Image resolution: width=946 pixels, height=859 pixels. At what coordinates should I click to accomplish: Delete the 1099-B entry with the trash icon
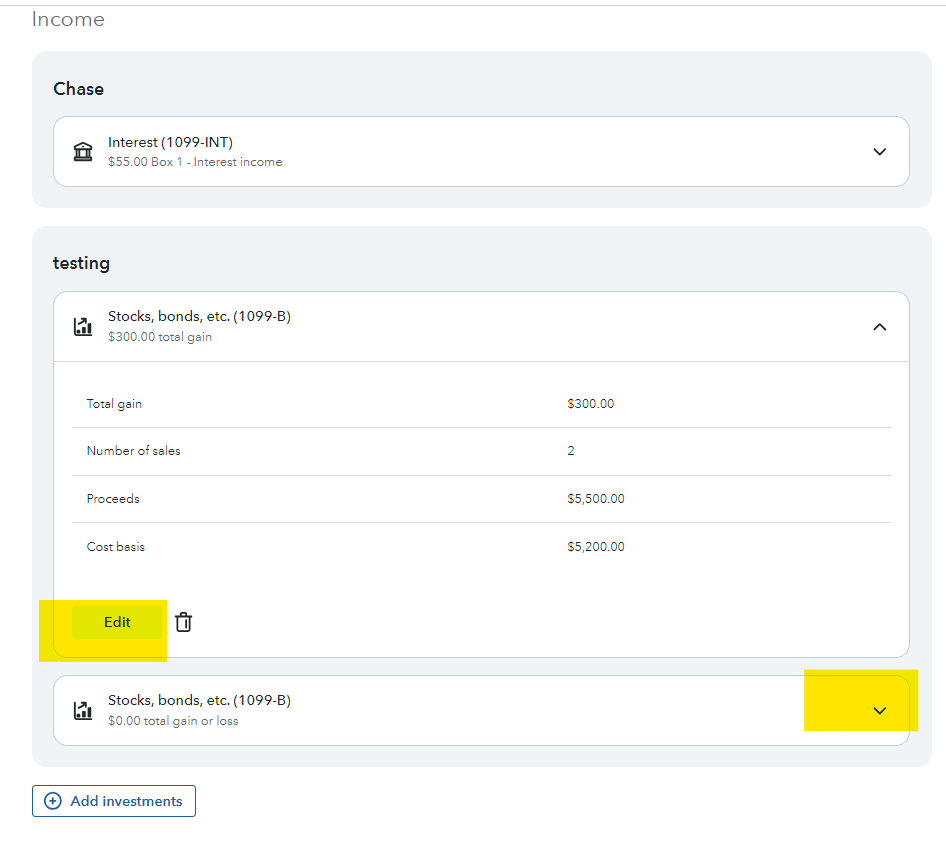coord(183,622)
